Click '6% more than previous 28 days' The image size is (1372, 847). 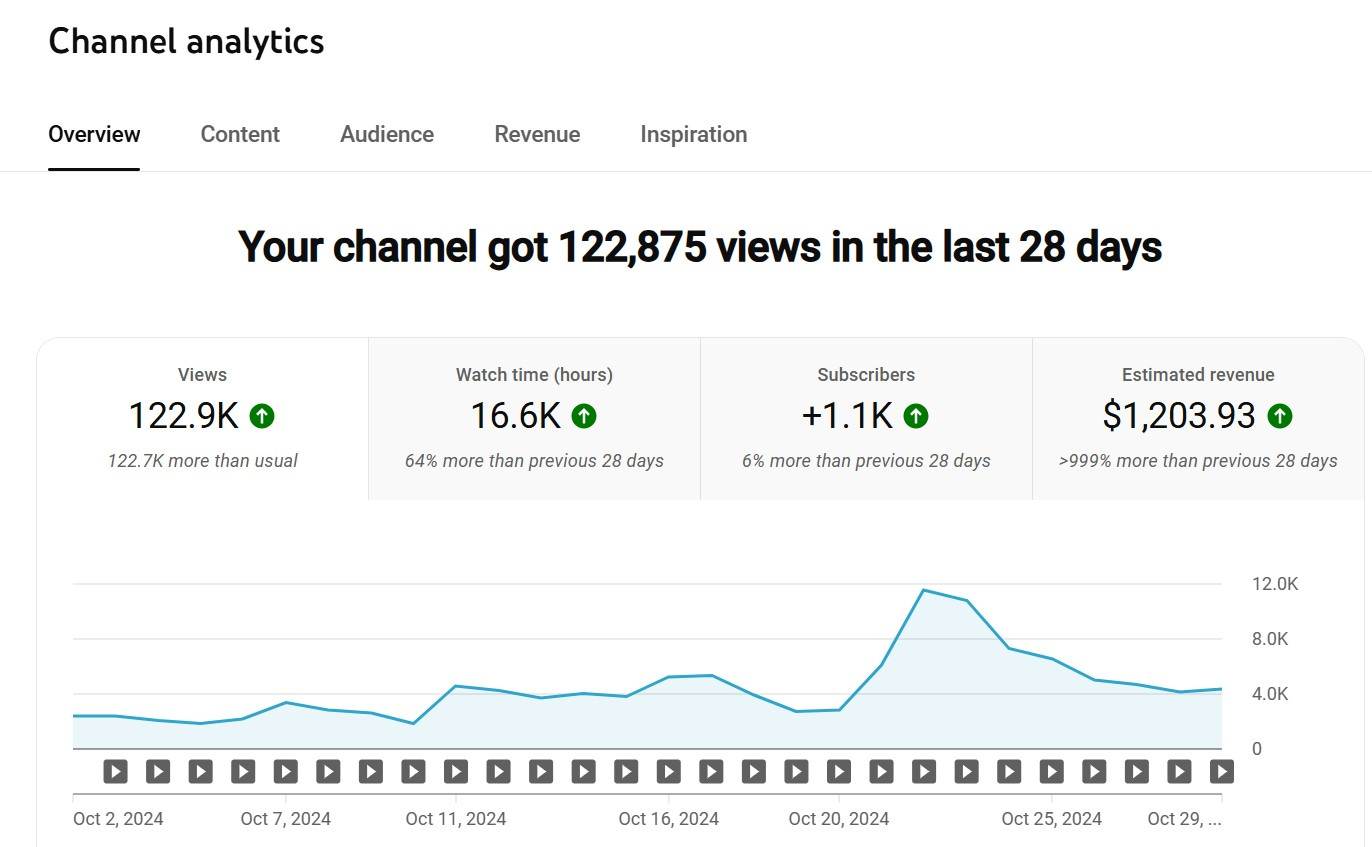(x=866, y=461)
